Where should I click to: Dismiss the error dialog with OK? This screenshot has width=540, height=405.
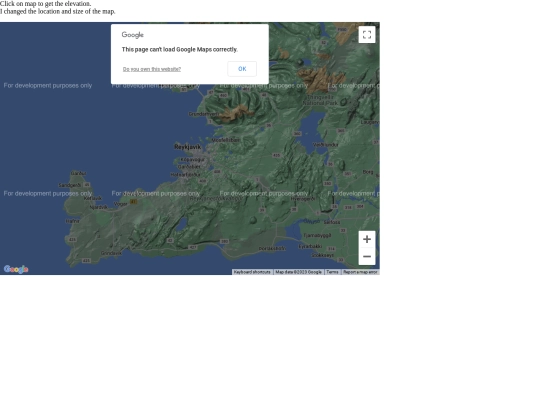(242, 69)
